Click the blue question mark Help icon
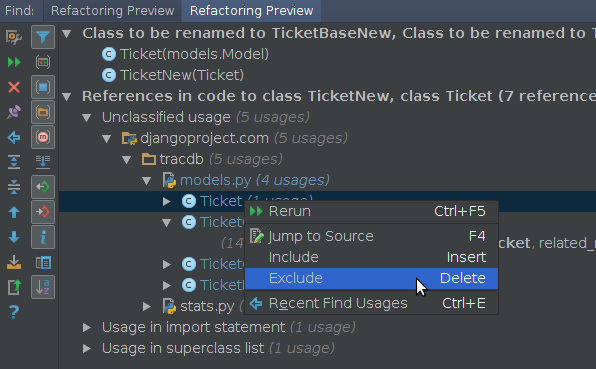596x369 pixels. (x=14, y=312)
